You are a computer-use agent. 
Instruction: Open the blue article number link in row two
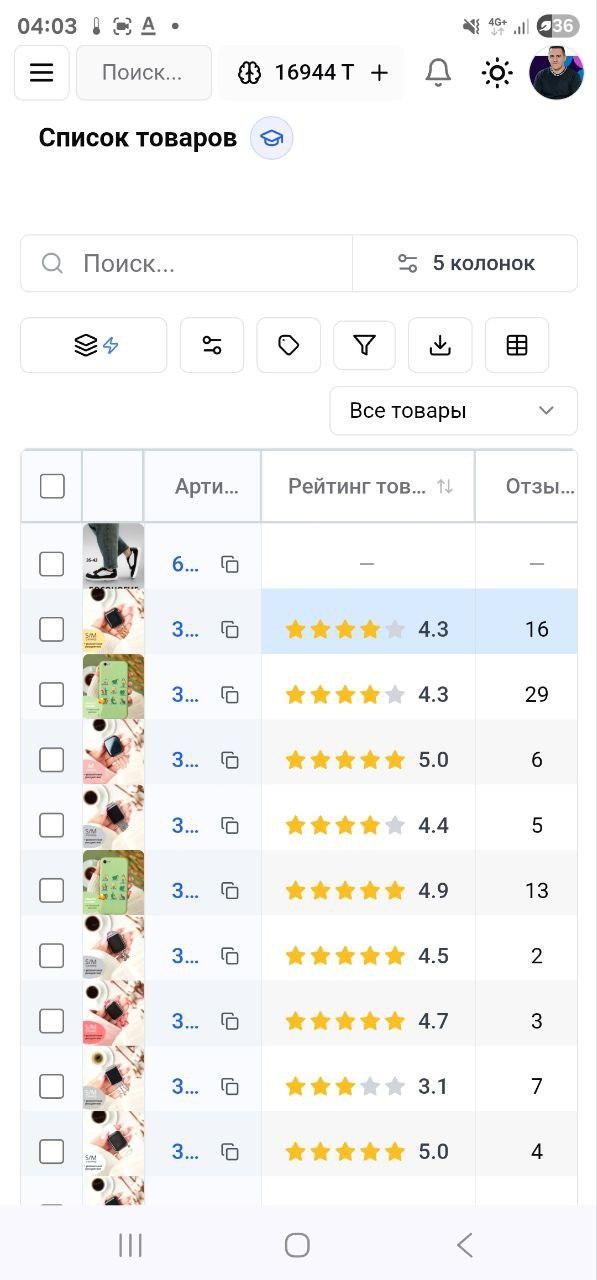pos(184,629)
